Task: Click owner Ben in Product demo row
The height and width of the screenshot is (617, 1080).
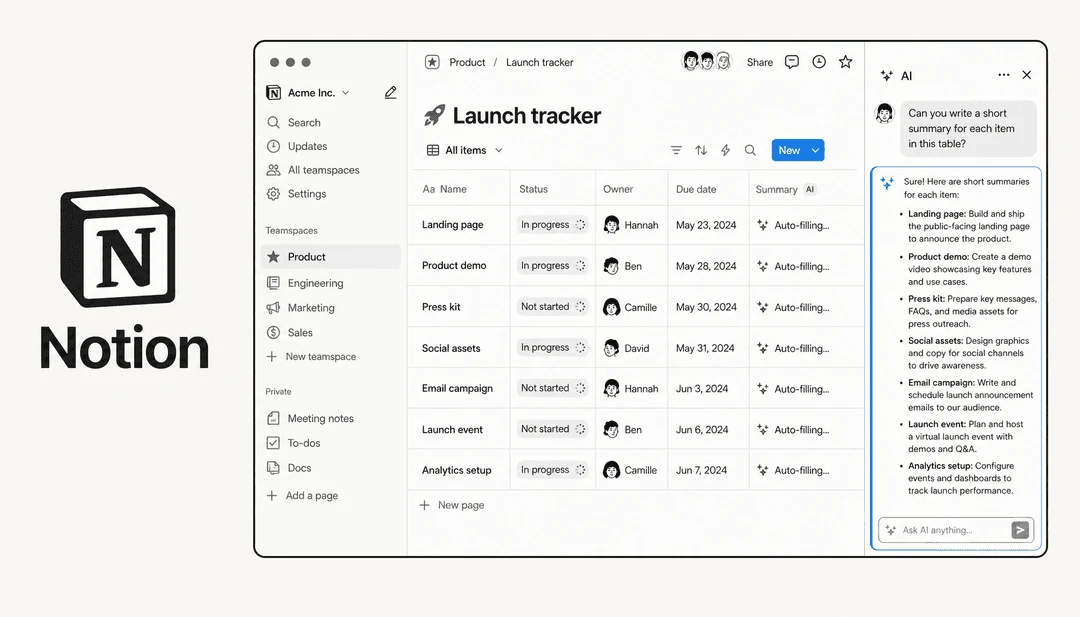Action: click(x=623, y=266)
